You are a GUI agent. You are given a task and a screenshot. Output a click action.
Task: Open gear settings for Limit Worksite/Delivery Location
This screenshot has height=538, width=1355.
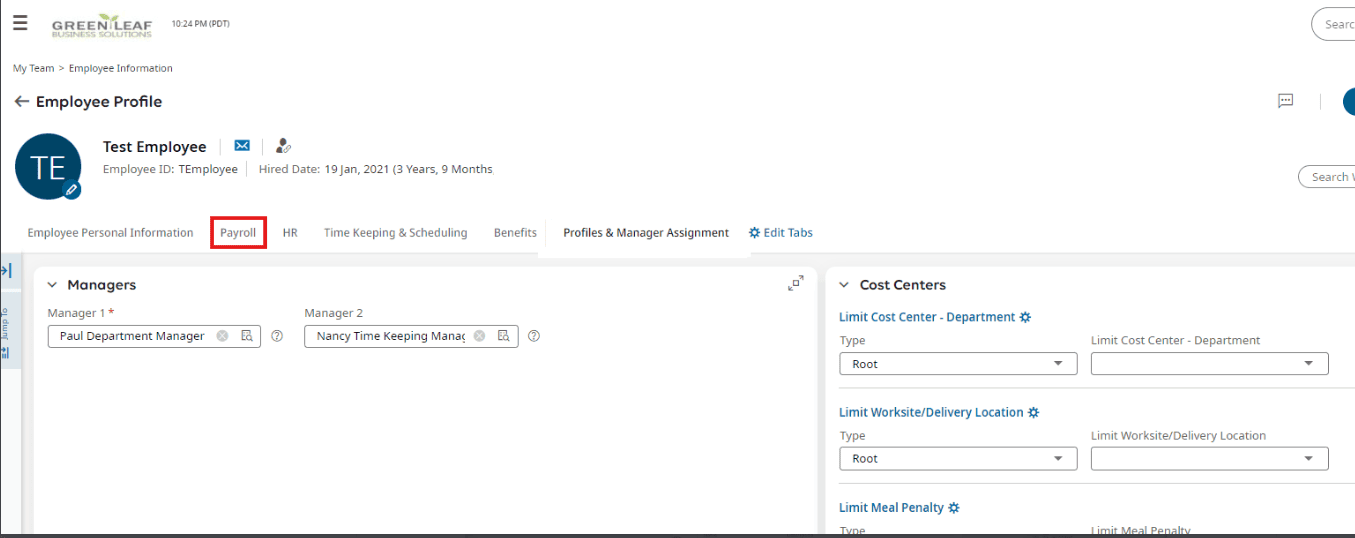click(1034, 412)
